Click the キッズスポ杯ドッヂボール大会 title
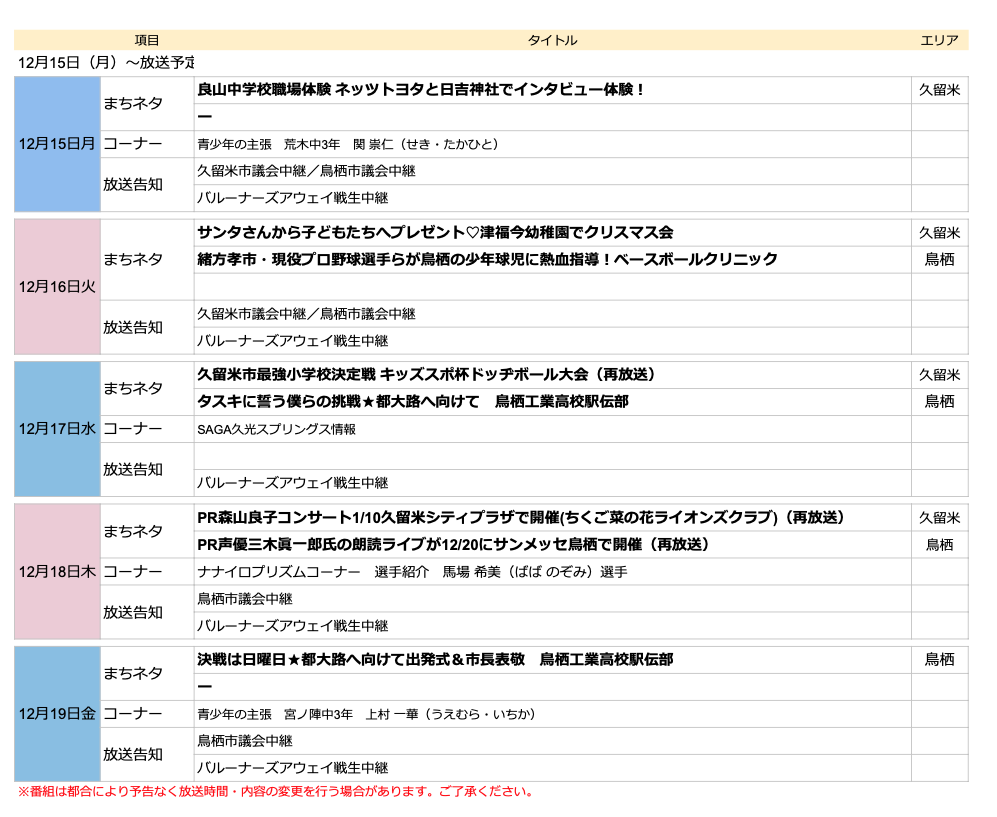The image size is (997, 817). 426,375
